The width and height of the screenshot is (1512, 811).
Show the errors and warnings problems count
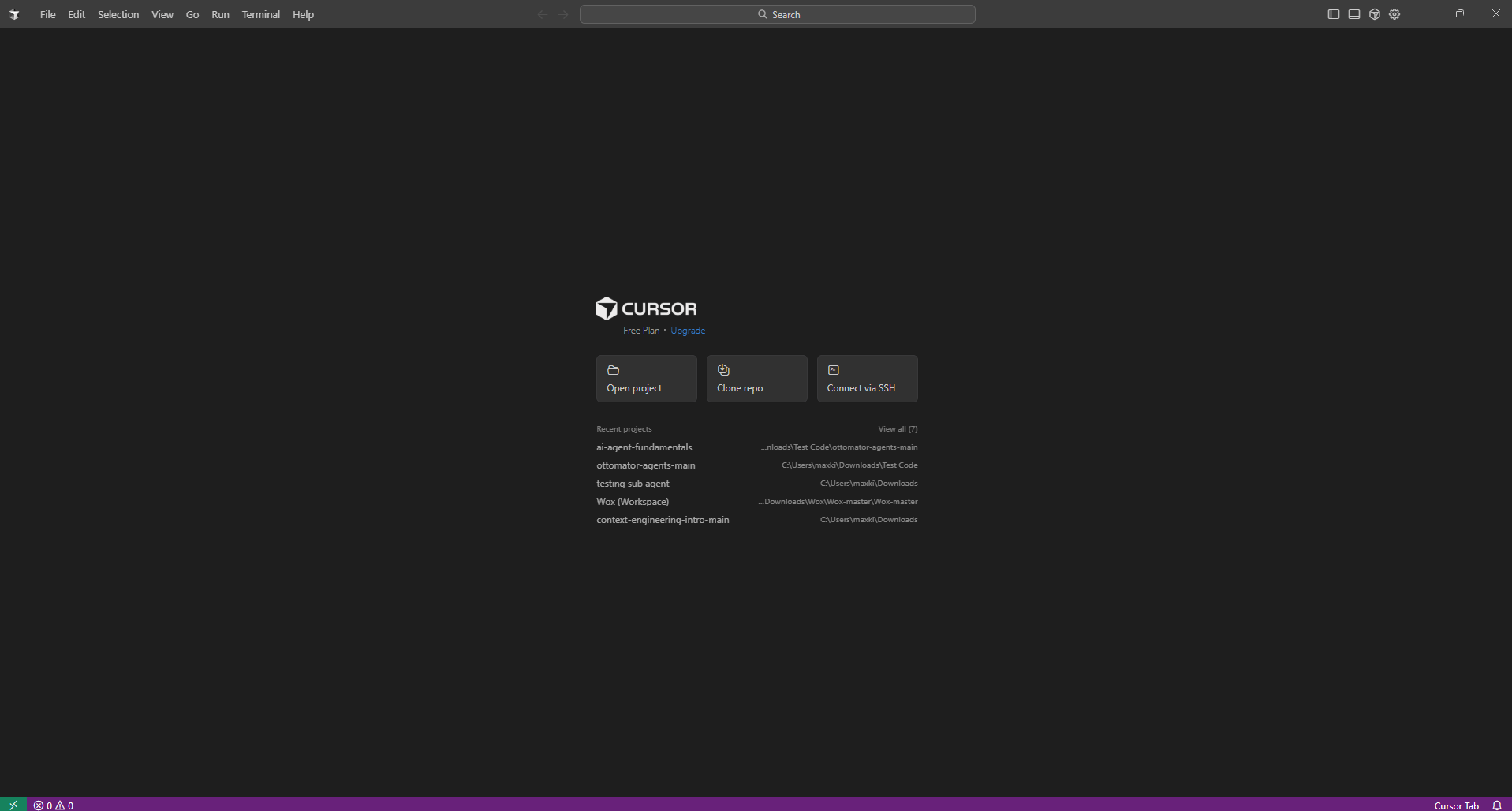(54, 805)
